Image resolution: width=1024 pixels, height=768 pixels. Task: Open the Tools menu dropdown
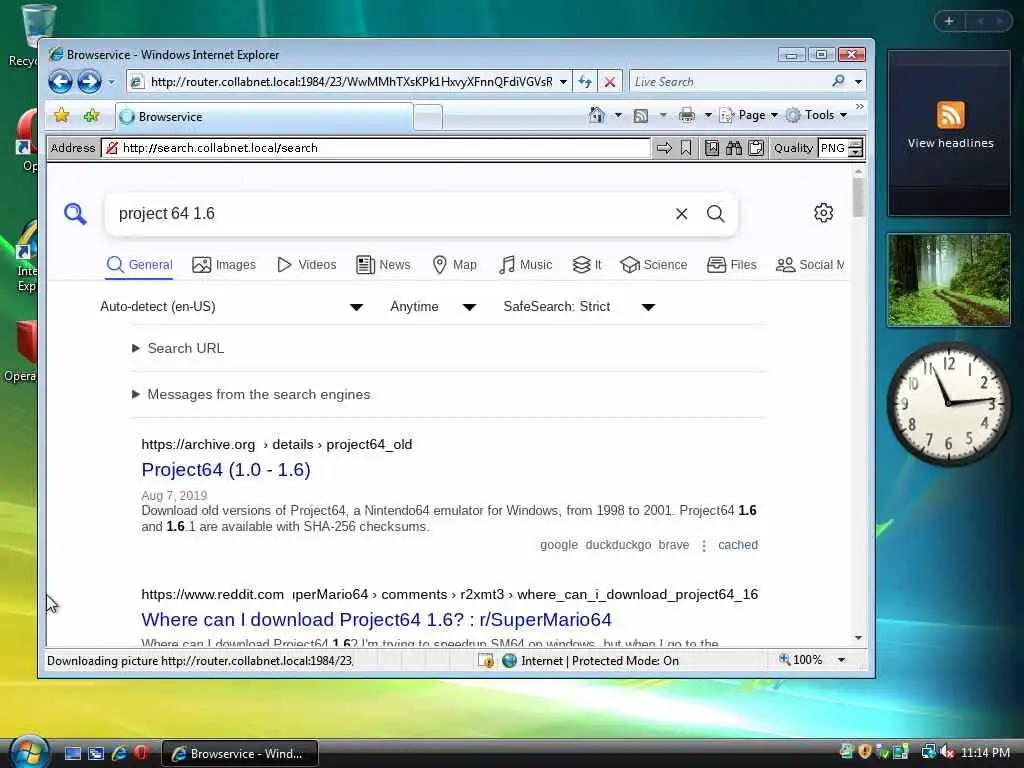(x=816, y=115)
